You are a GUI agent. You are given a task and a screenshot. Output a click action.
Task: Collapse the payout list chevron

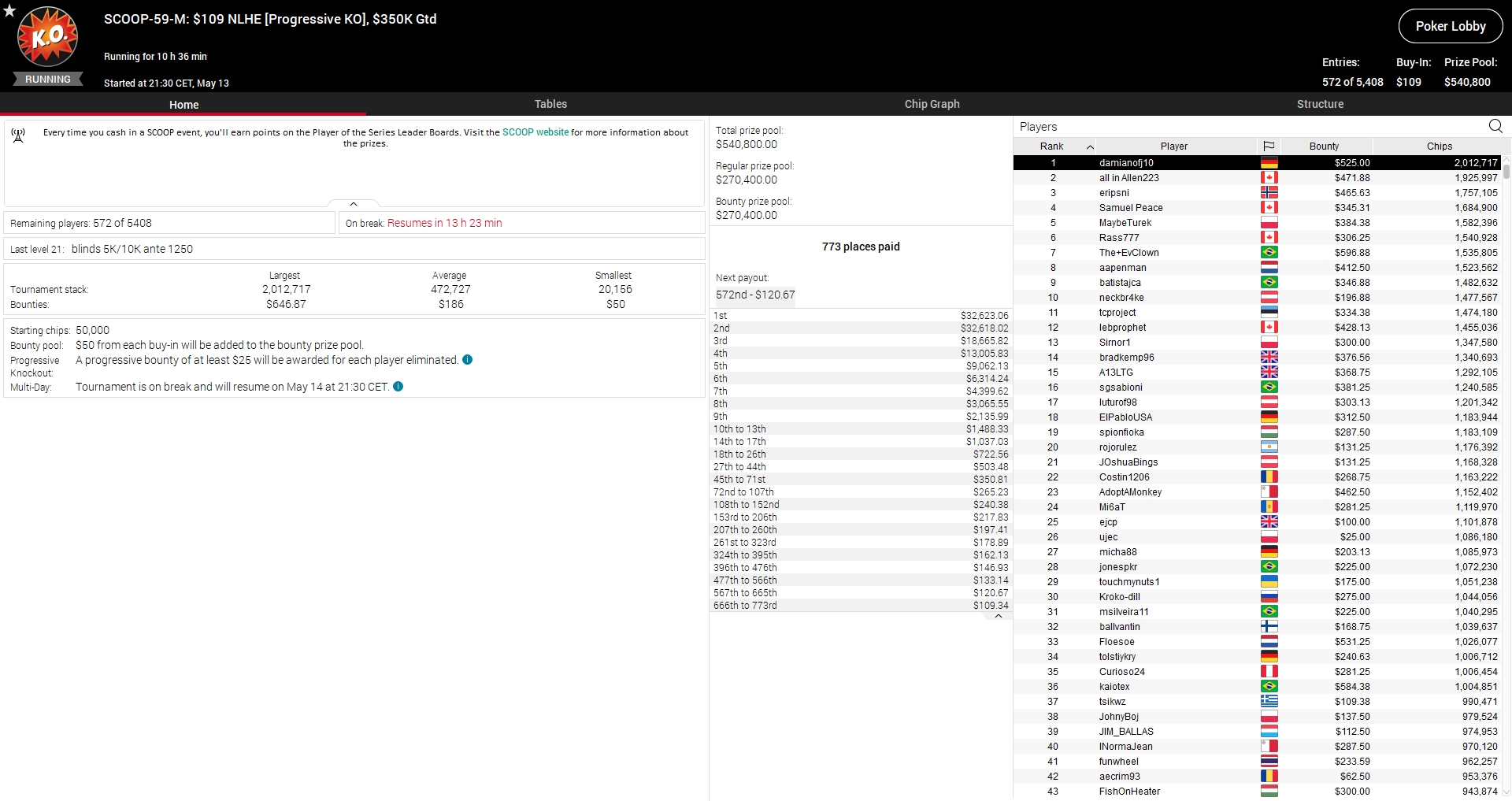coord(998,617)
